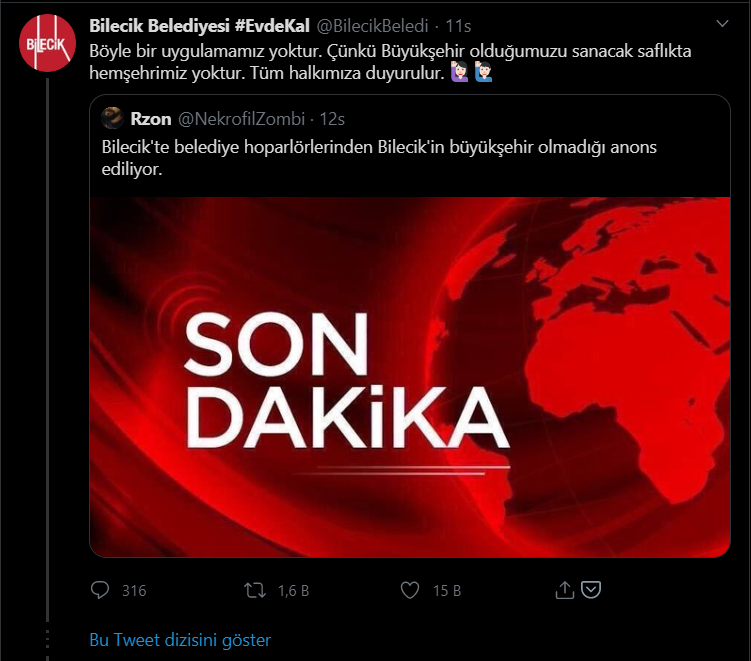
Task: Expand the tweet options chevron menu
Action: click(x=722, y=23)
